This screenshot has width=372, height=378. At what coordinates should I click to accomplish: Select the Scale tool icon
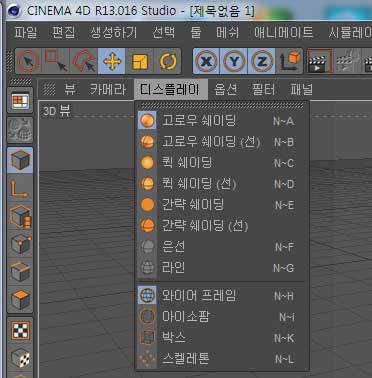point(140,61)
